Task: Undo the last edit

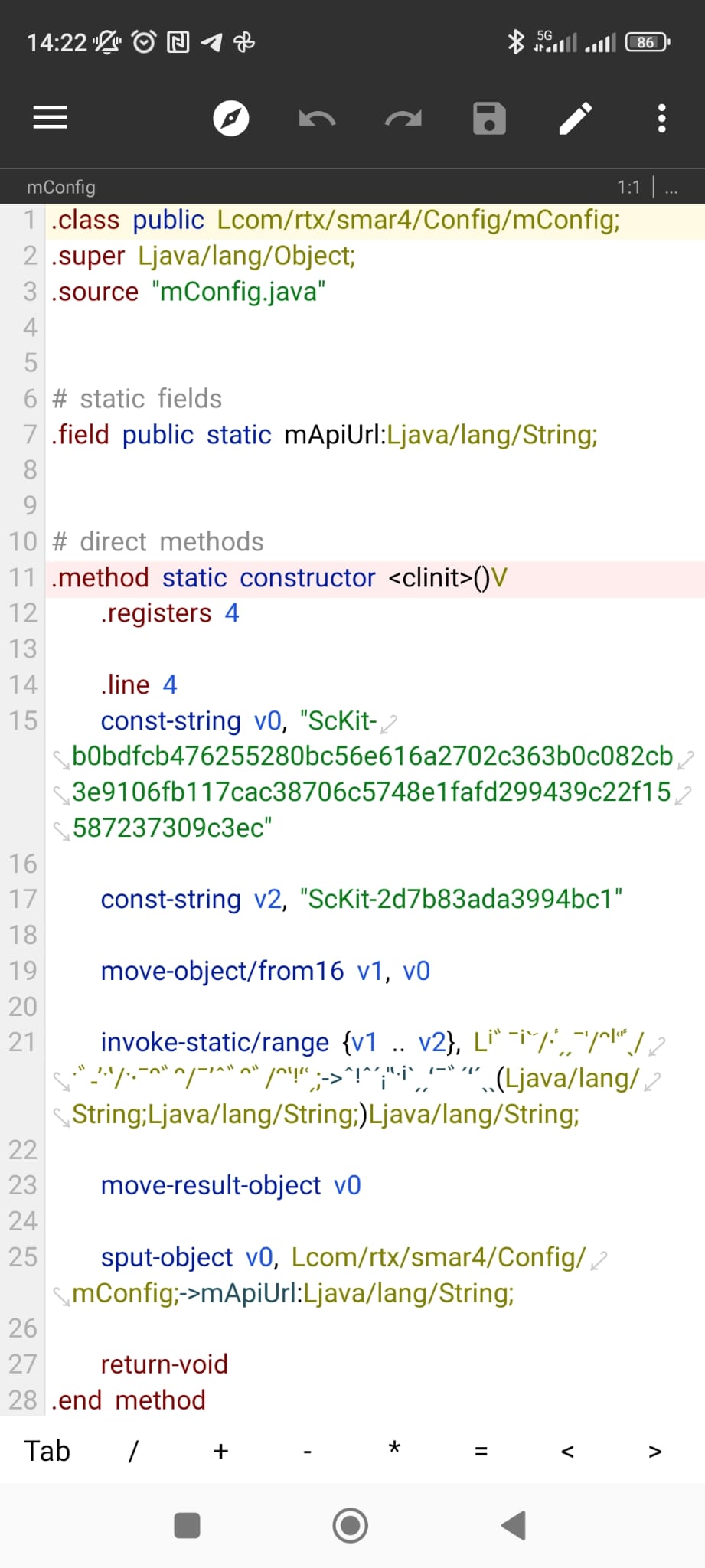Action: [317, 119]
